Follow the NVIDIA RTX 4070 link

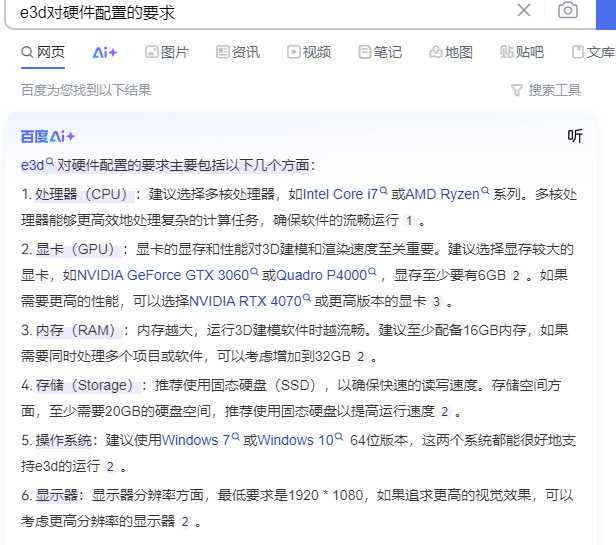[x=244, y=301]
